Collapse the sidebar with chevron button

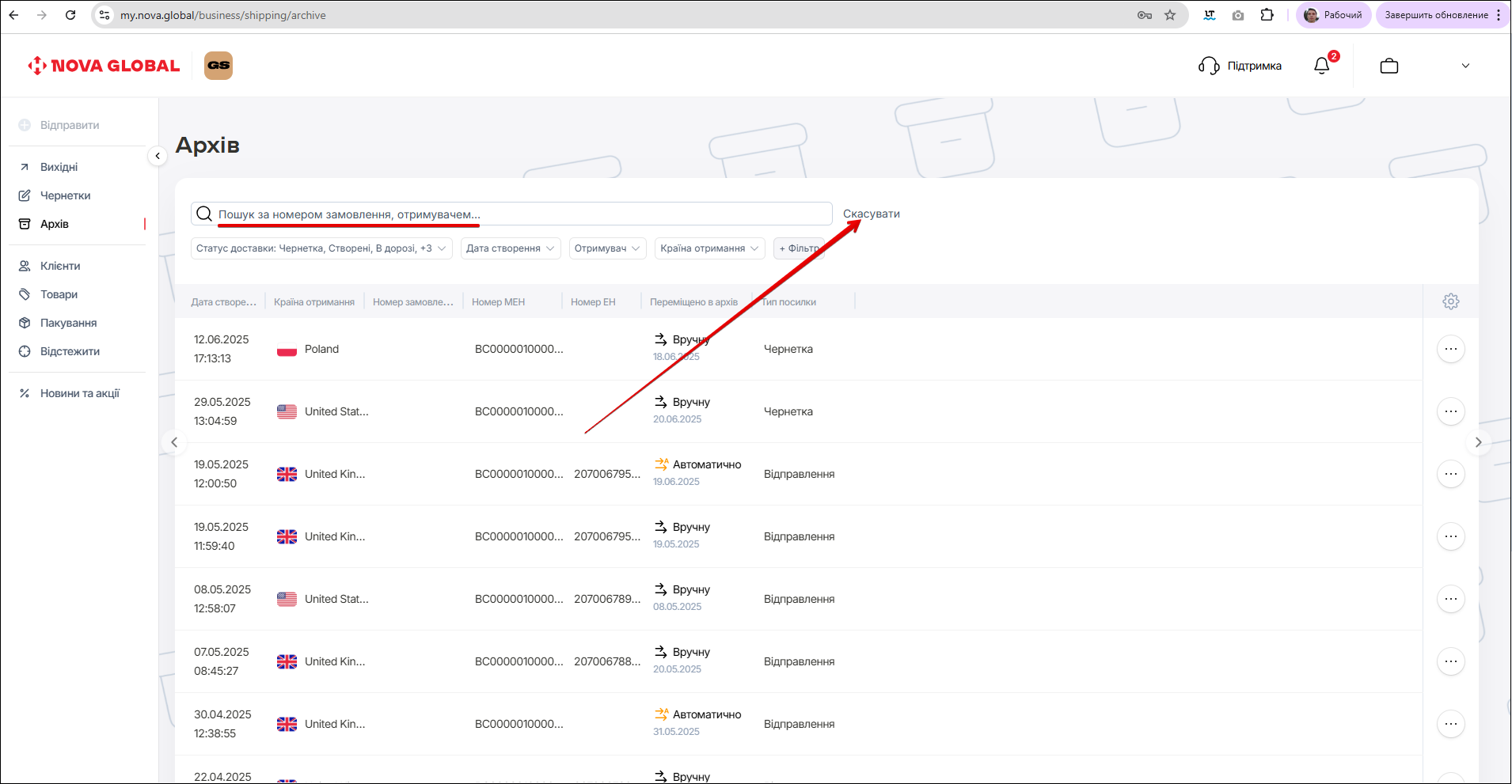coord(158,156)
